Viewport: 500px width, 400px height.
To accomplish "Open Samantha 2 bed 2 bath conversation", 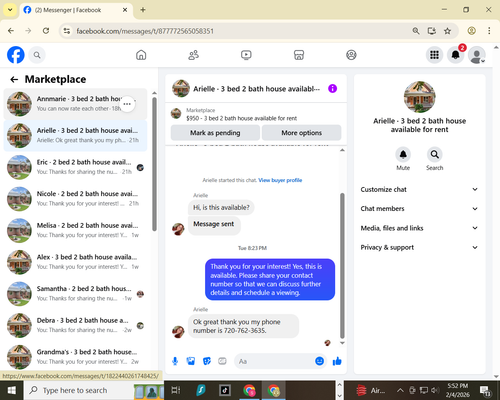I will (75, 294).
